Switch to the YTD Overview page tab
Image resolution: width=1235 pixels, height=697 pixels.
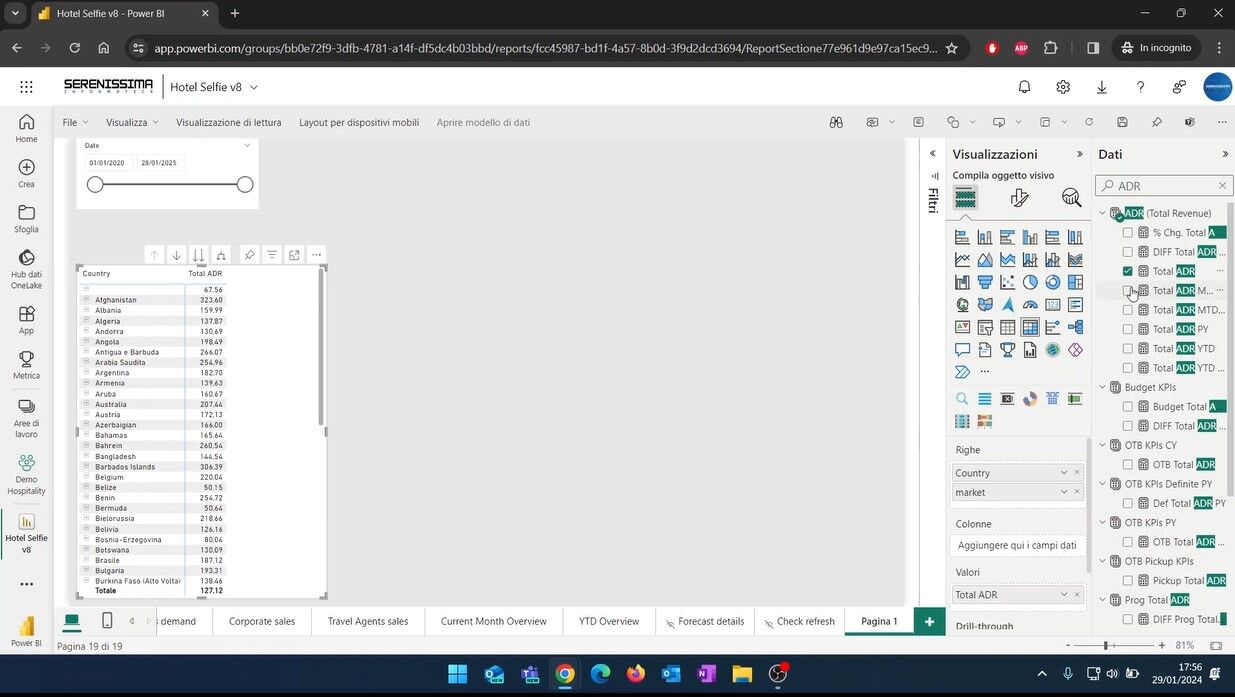tap(608, 621)
